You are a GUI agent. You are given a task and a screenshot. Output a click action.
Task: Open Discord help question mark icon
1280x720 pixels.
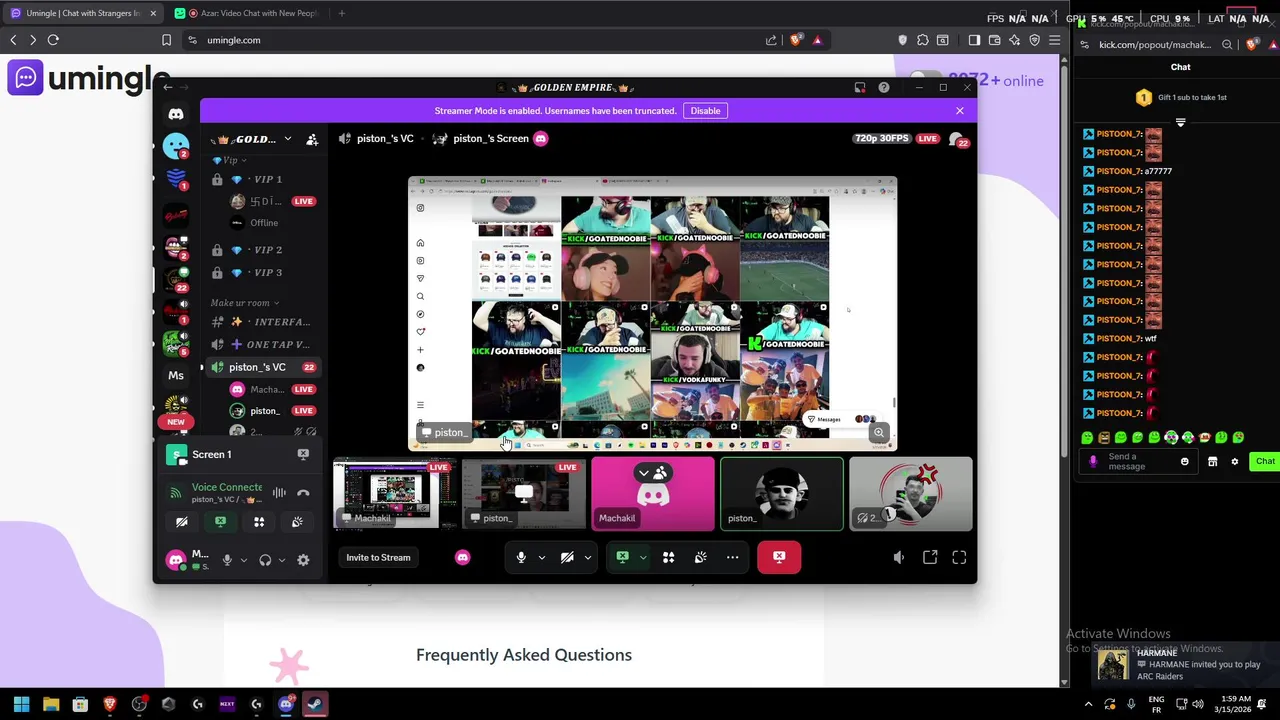[884, 88]
